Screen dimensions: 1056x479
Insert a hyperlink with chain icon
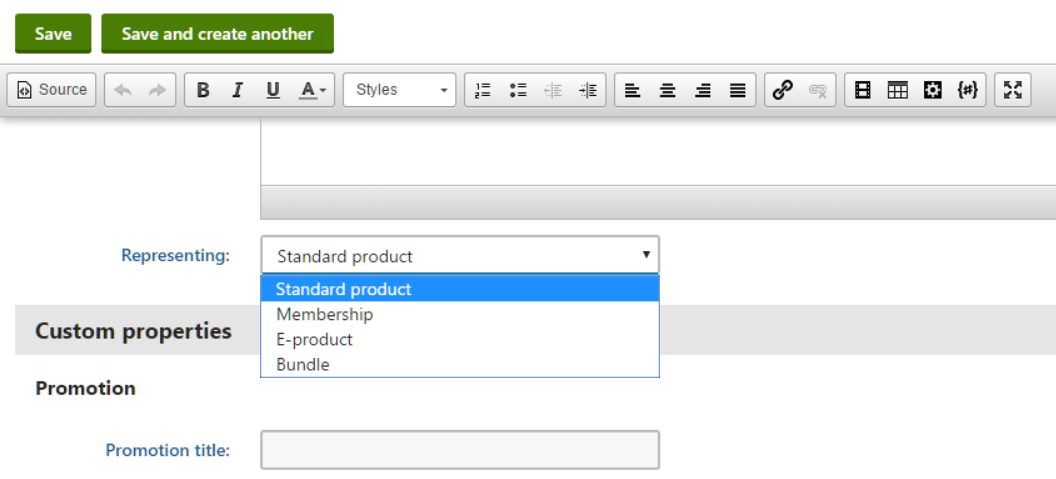tap(782, 90)
